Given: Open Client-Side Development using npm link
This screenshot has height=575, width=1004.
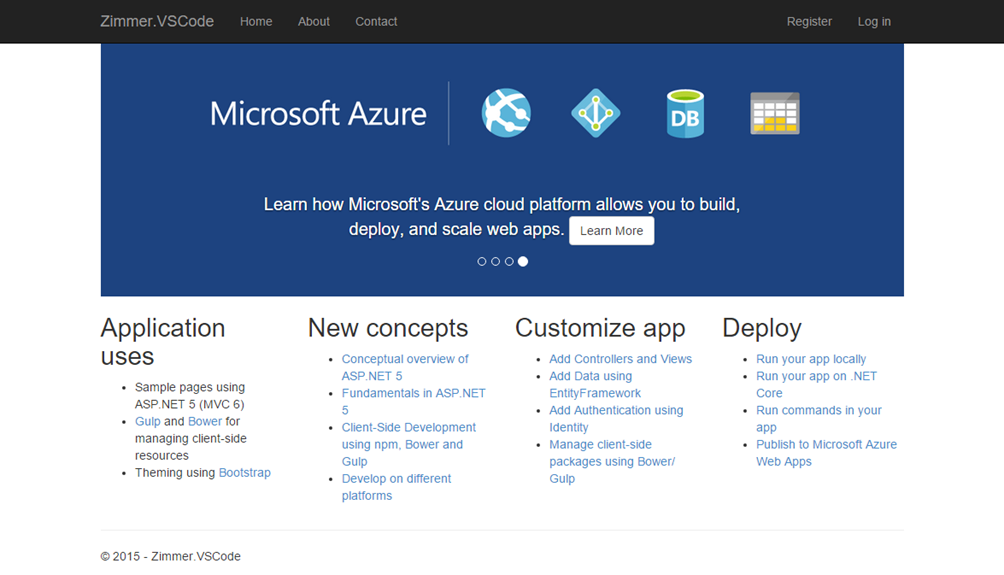Looking at the screenshot, I should coord(409,444).
